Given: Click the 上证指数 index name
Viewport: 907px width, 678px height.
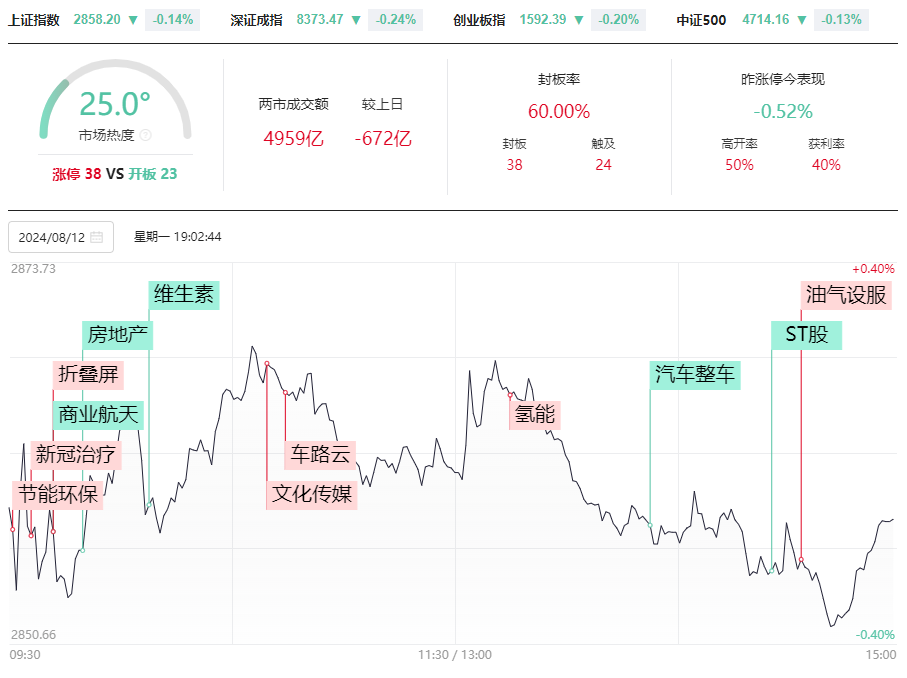Looking at the screenshot, I should tap(34, 20).
